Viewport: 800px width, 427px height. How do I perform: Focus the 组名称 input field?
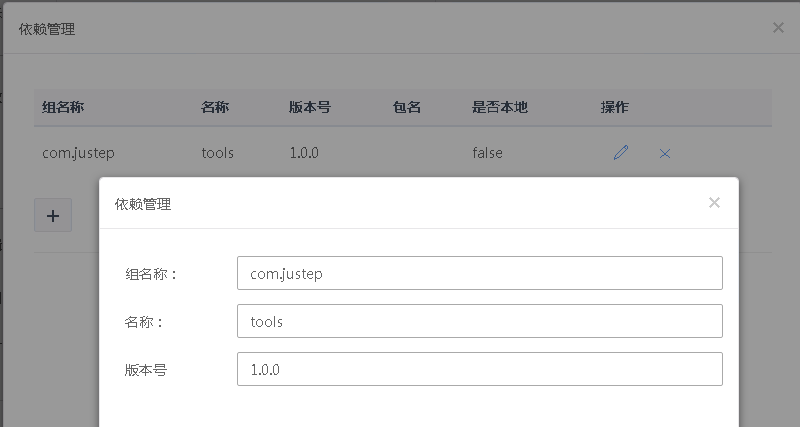pos(480,273)
